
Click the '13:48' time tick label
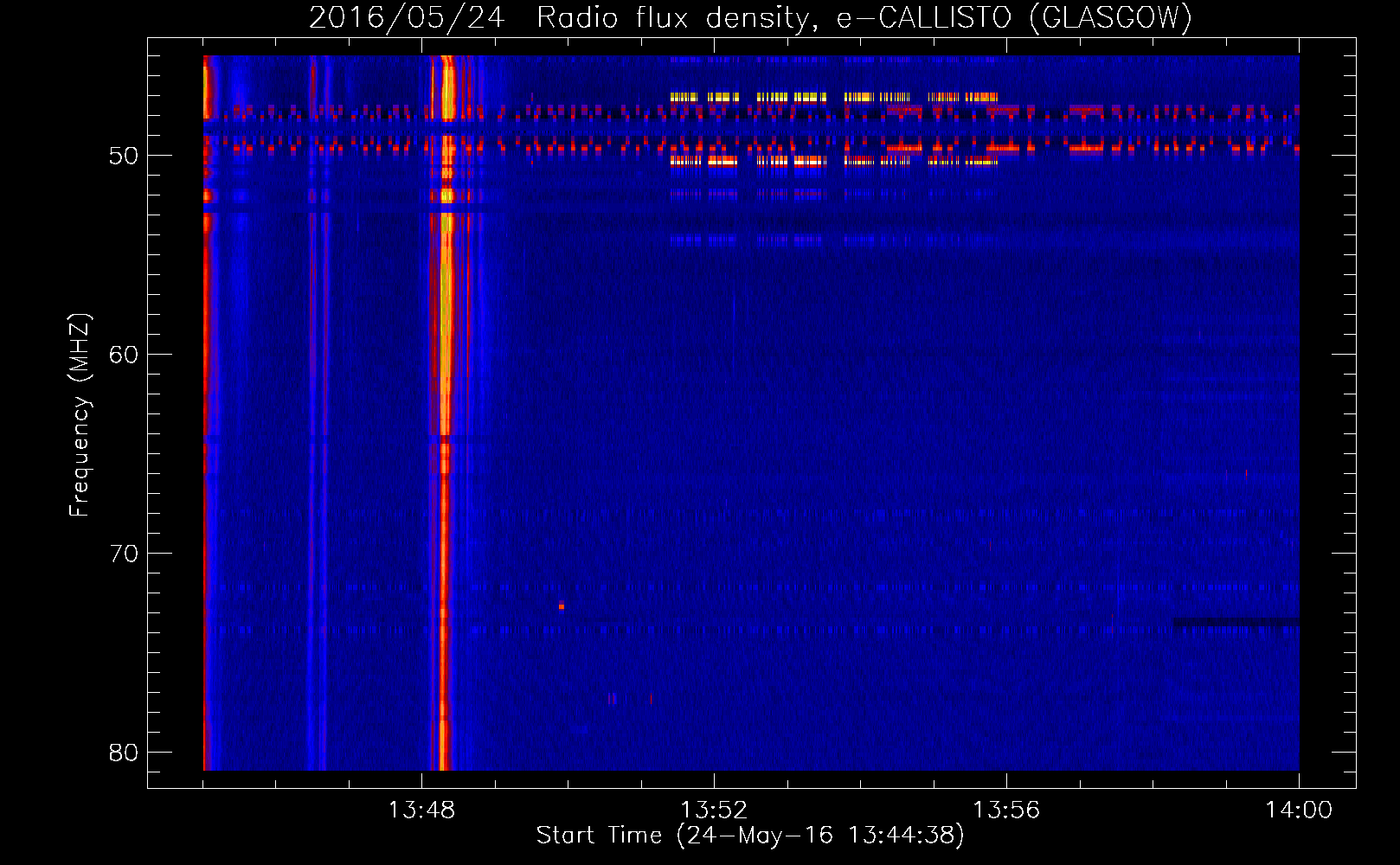pyautogui.click(x=421, y=811)
